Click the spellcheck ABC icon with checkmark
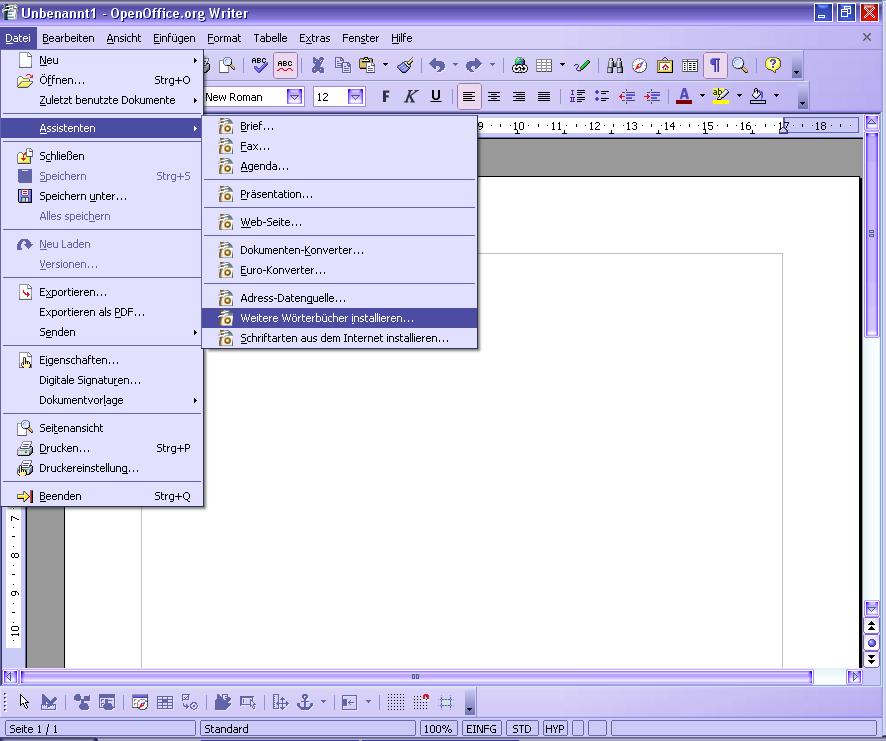886x741 pixels. coord(259,66)
